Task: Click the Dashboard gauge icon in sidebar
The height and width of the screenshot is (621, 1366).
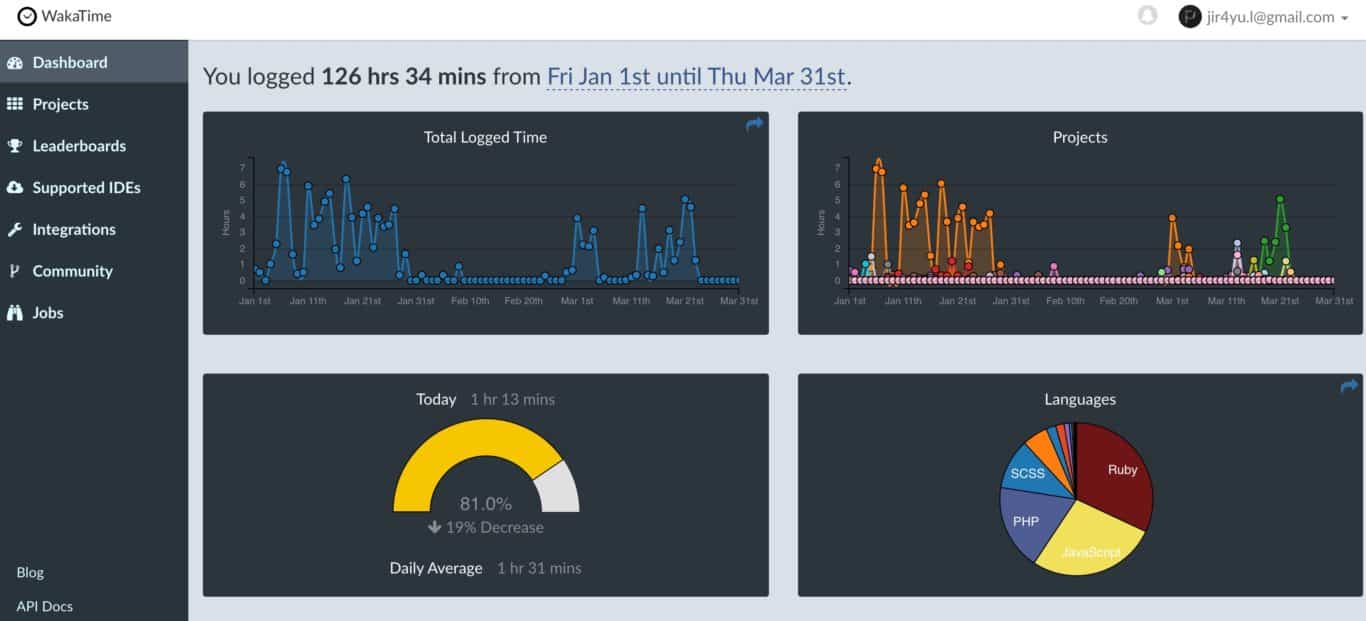Action: pyautogui.click(x=15, y=62)
